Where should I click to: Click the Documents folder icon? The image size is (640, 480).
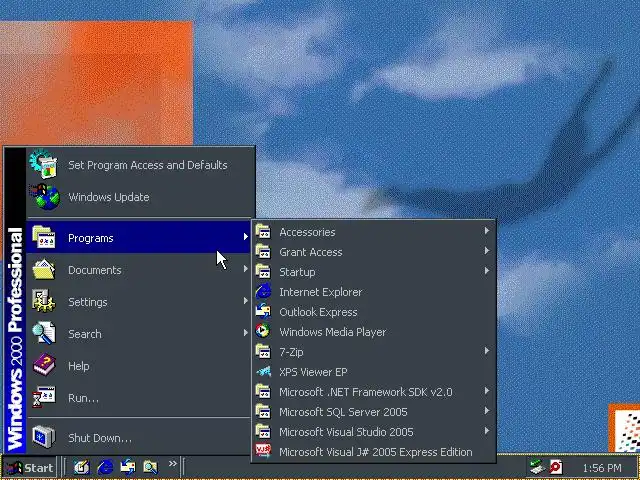[44, 269]
